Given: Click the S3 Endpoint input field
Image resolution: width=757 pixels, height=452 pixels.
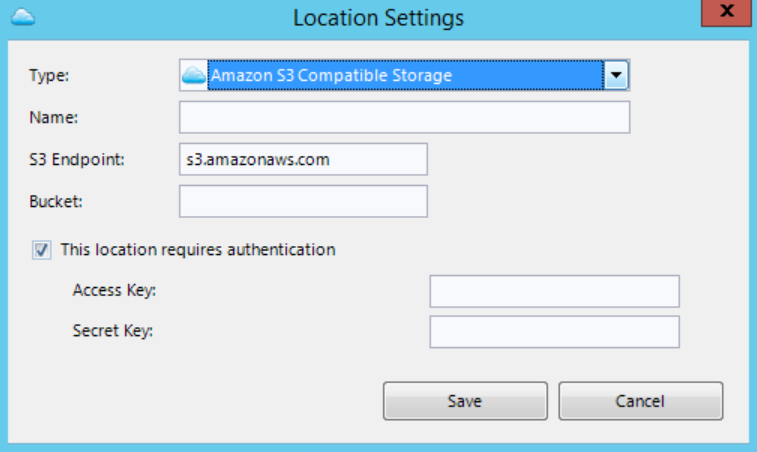Looking at the screenshot, I should (x=303, y=159).
